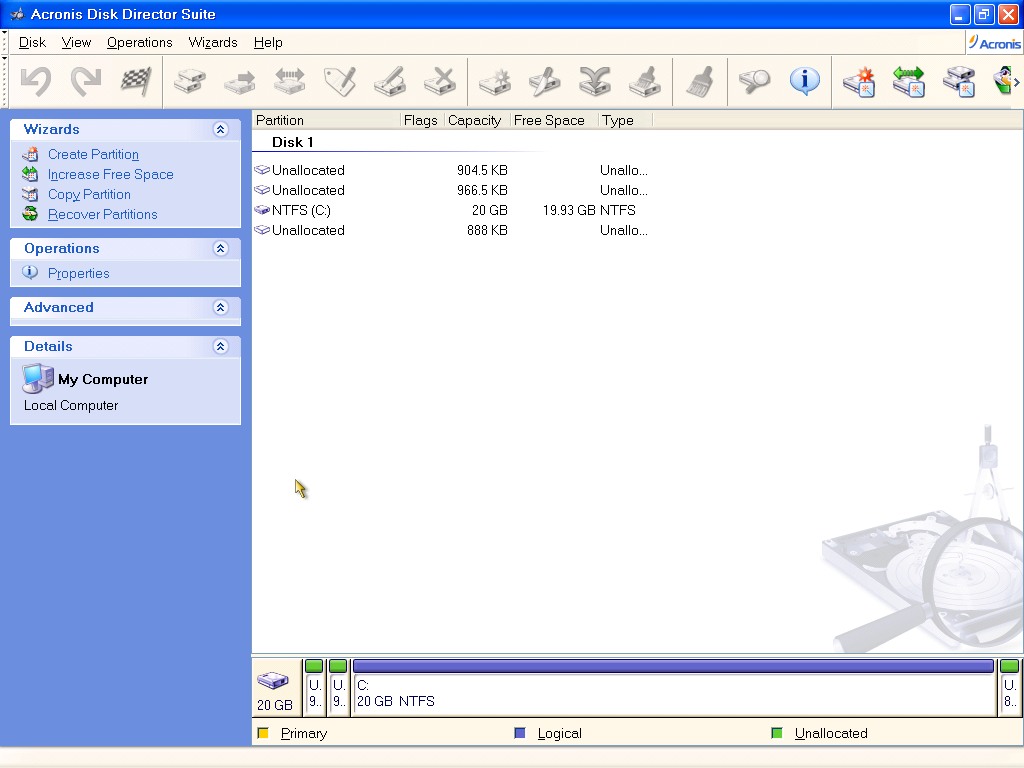This screenshot has width=1024, height=768.
Task: Select the Unallocated 904.5 KB row
Action: [451, 170]
